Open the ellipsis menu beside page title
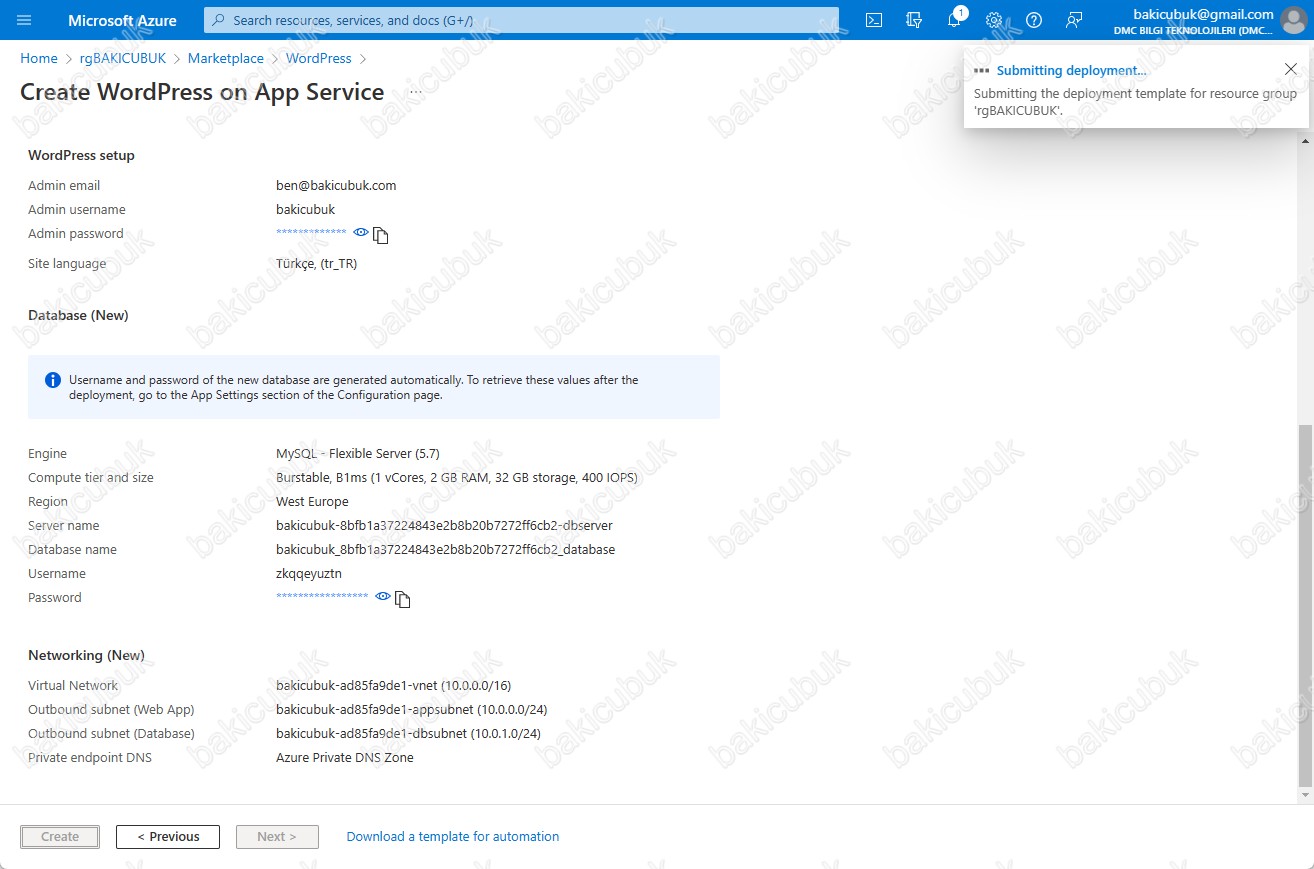 (x=415, y=92)
